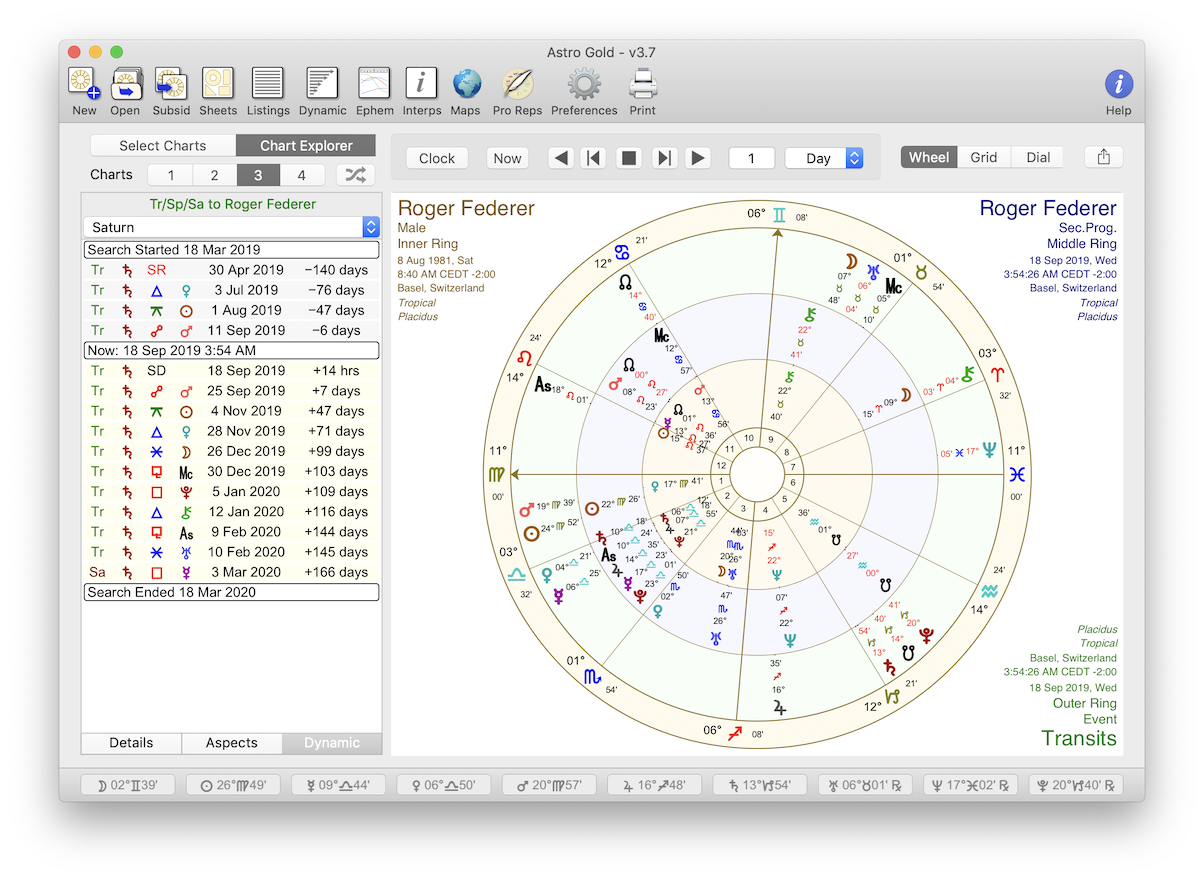This screenshot has width=1204, height=880.
Task: Select the 30 Apr 2019 SR row
Action: pyautogui.click(x=231, y=270)
